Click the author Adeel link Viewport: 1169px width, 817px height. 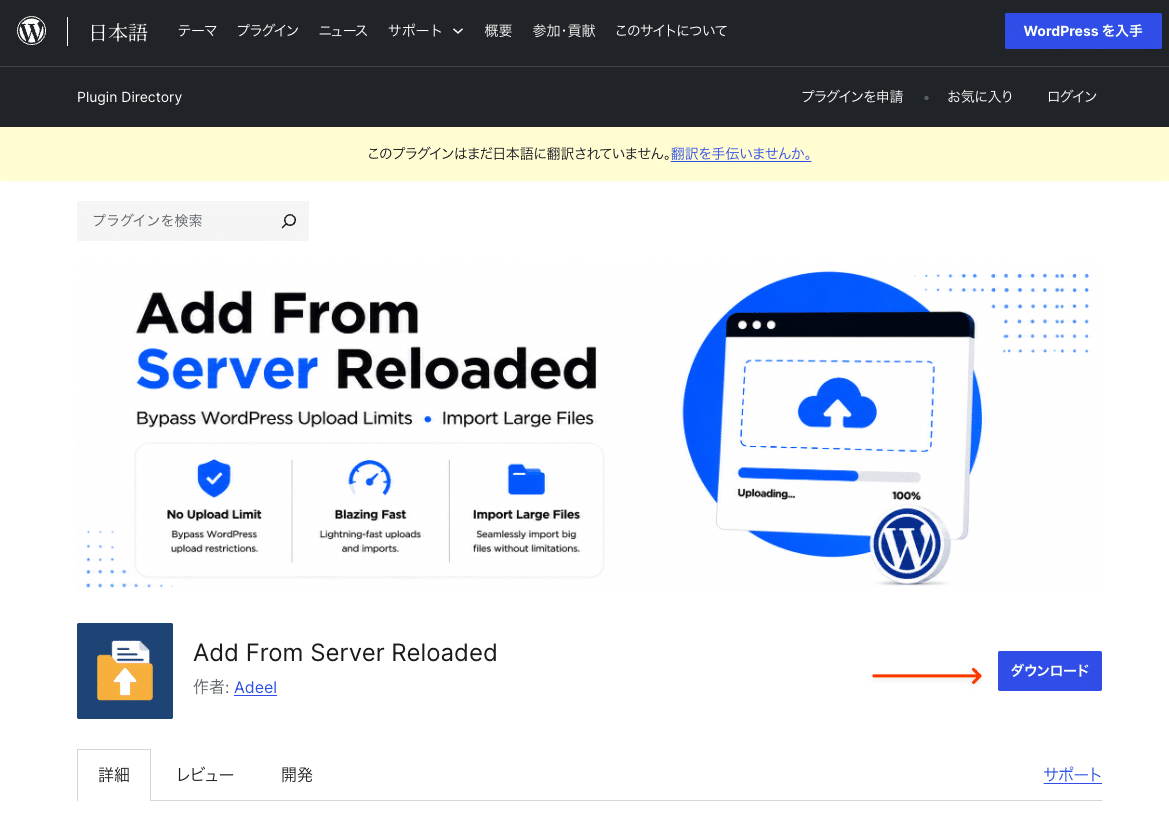[255, 687]
